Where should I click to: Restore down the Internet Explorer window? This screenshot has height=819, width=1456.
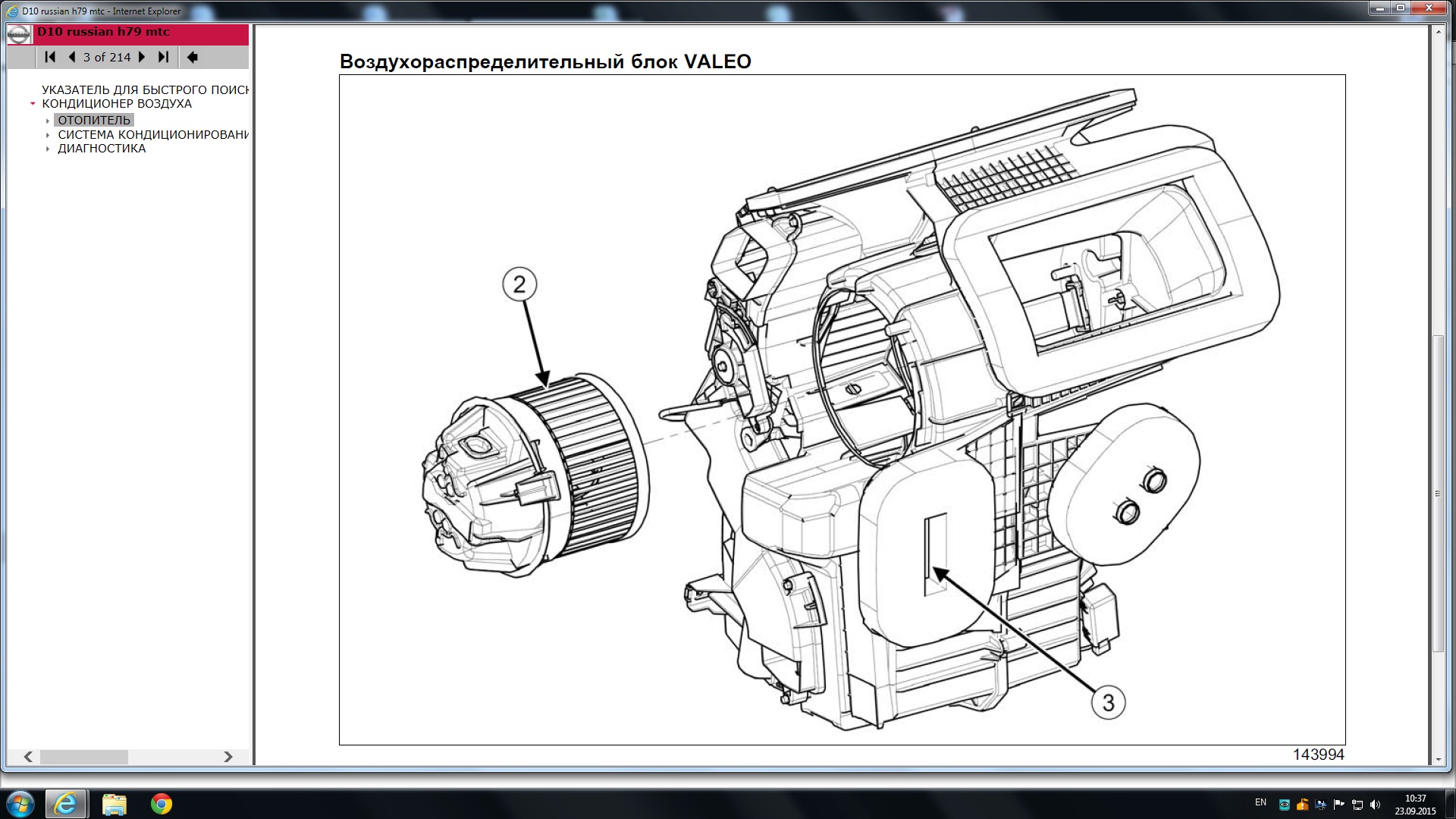(1401, 8)
